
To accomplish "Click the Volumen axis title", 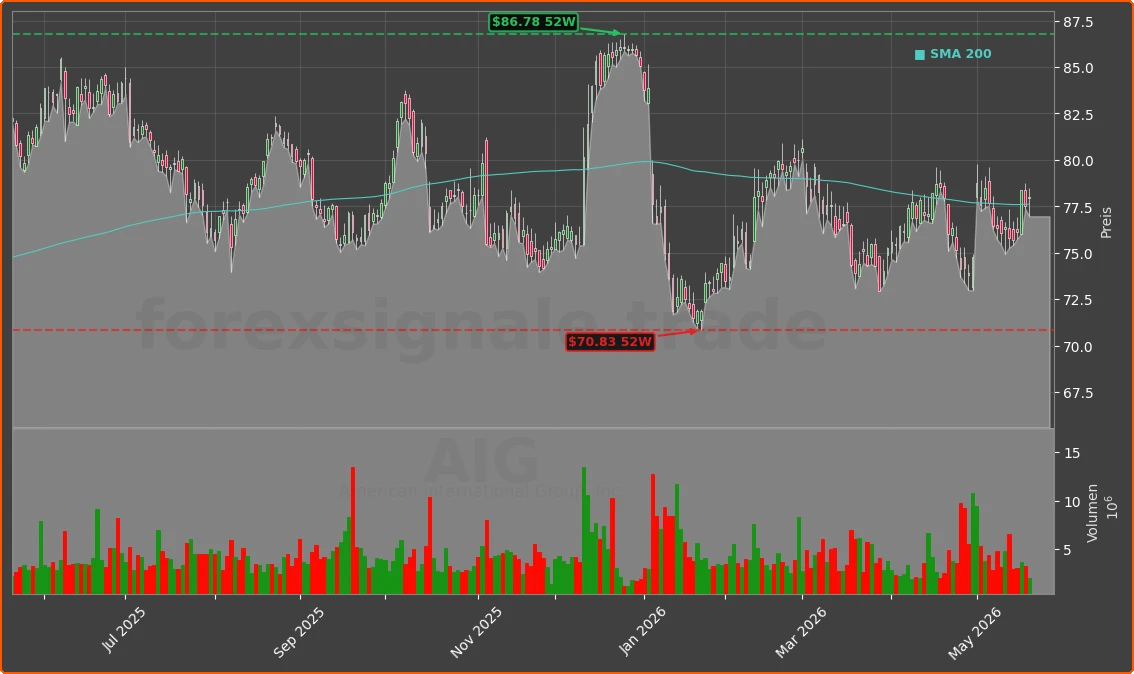I will point(1092,513).
